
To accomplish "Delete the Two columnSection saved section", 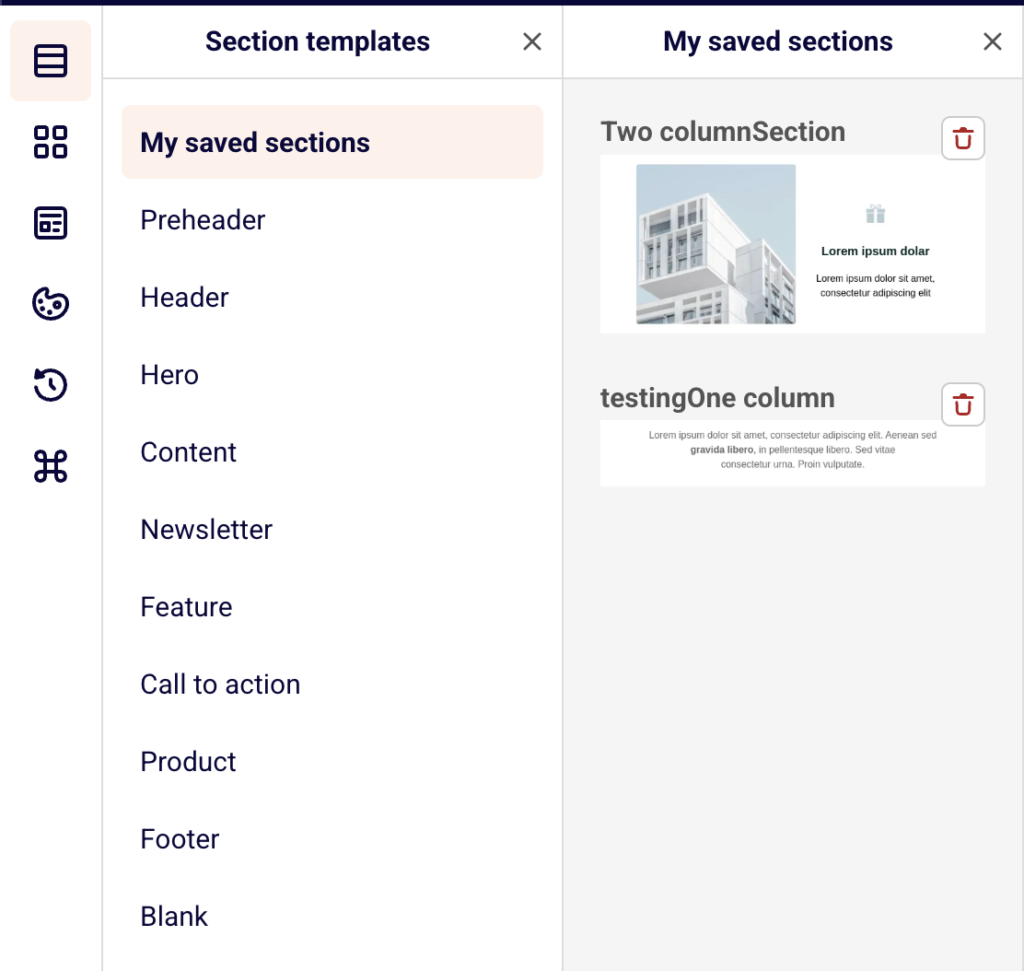I will pyautogui.click(x=963, y=138).
